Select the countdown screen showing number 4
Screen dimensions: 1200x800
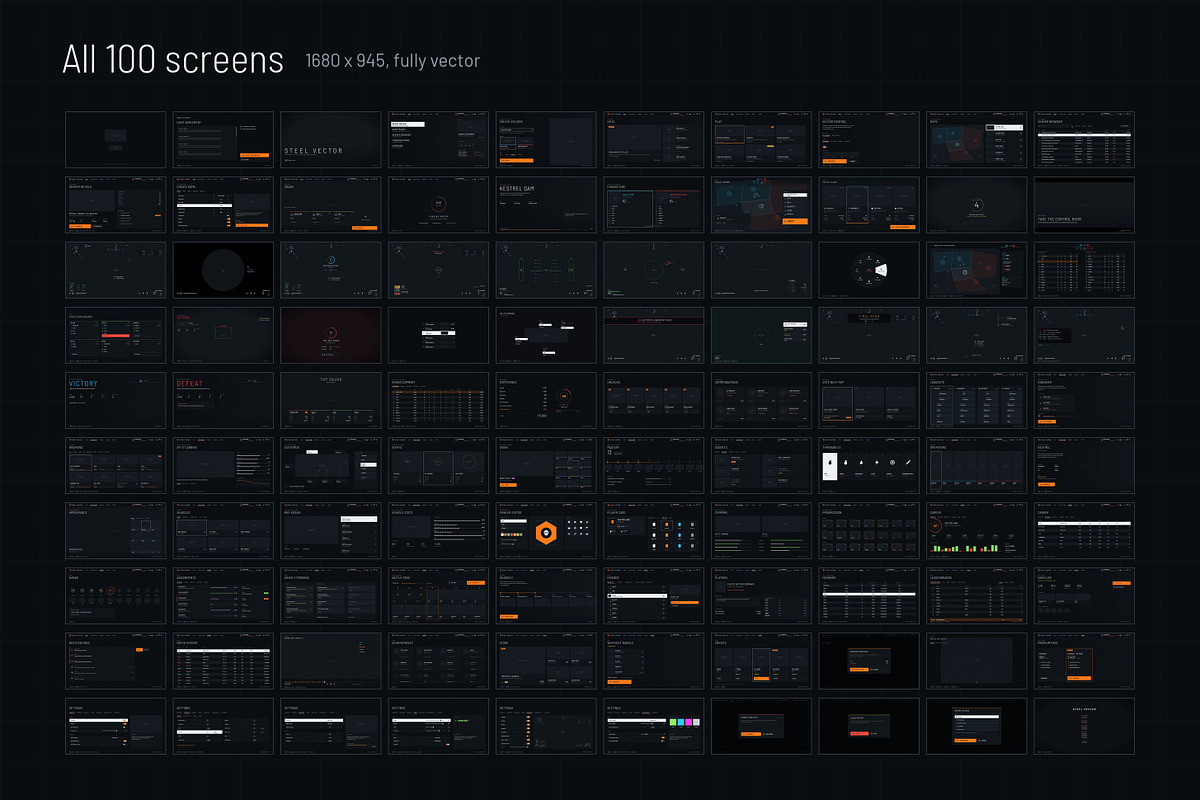[x=977, y=204]
